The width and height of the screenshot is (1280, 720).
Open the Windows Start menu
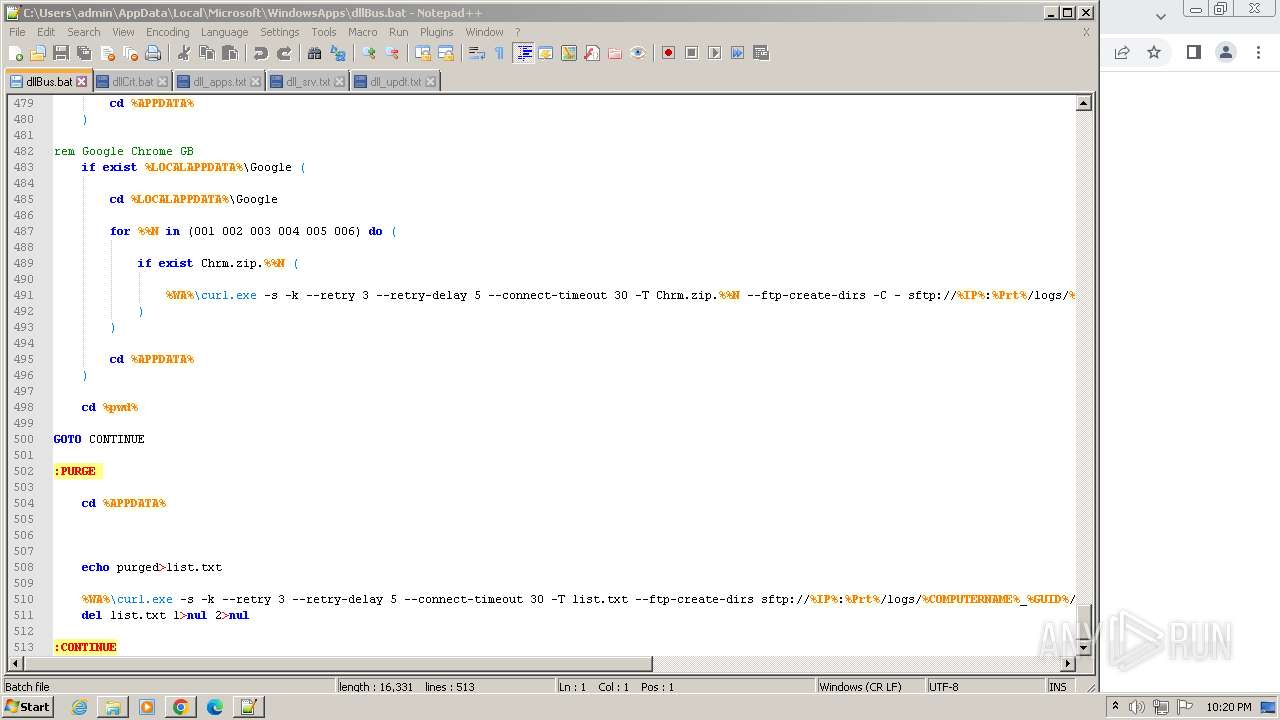pos(28,707)
